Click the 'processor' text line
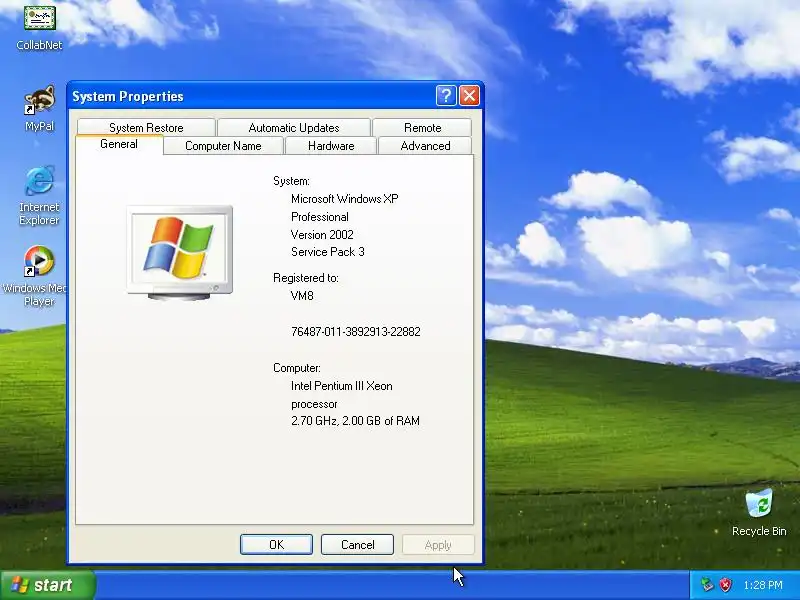800x600 pixels. 314,404
